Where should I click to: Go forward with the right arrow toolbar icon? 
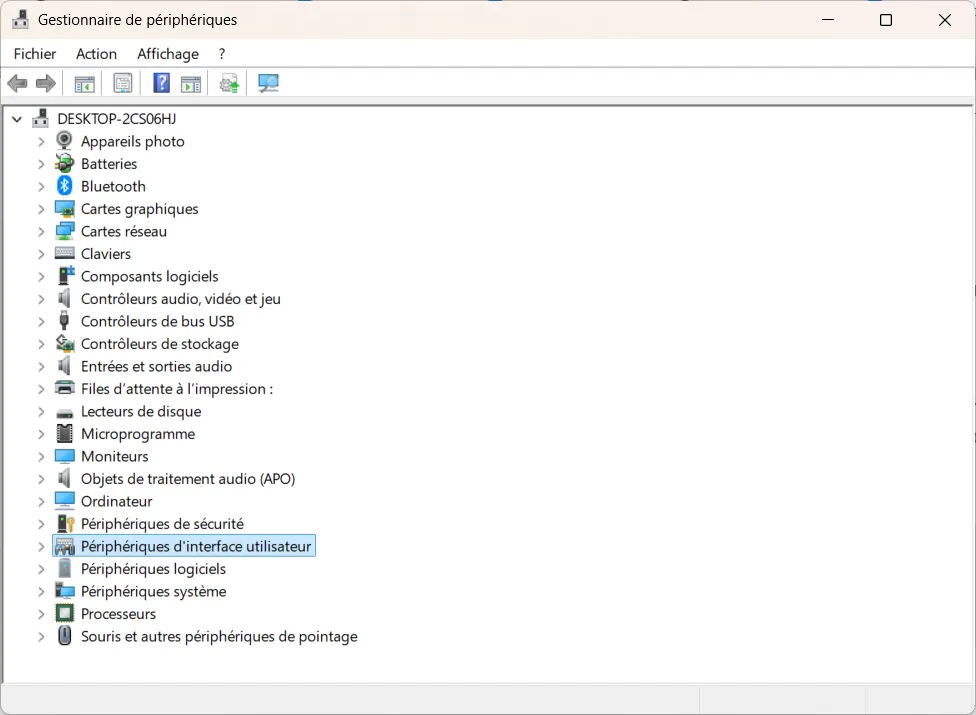(45, 83)
